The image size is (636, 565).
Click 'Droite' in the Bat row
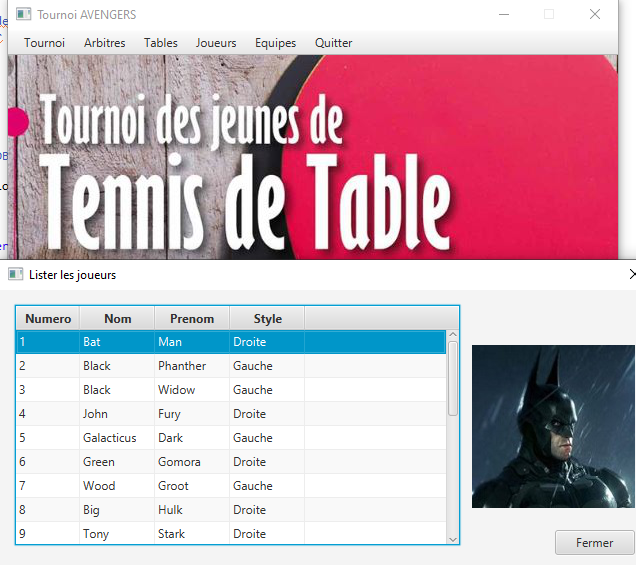(267, 342)
